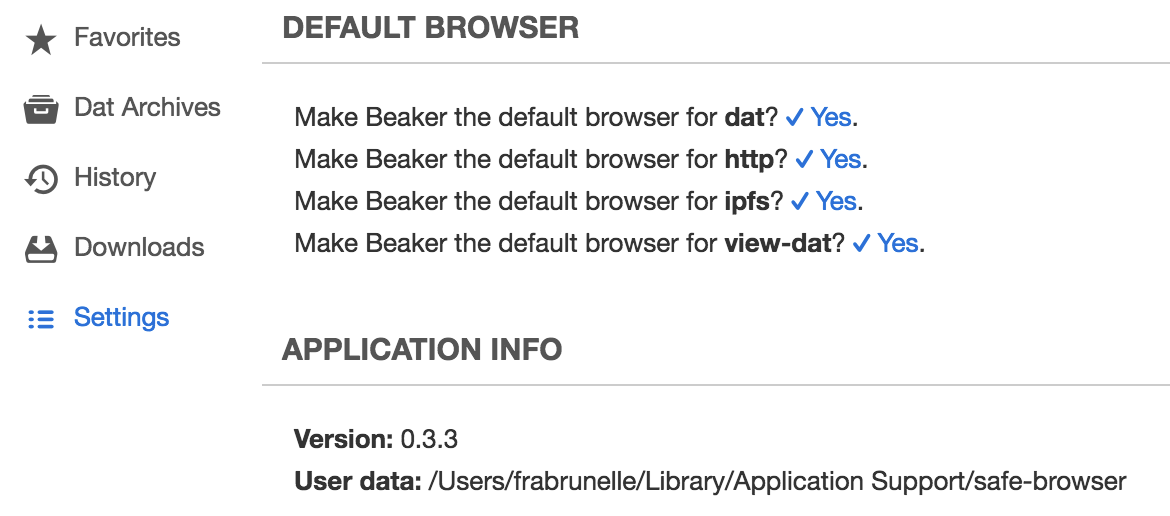Toggle the default browser Yes for view-dat

click(897, 243)
